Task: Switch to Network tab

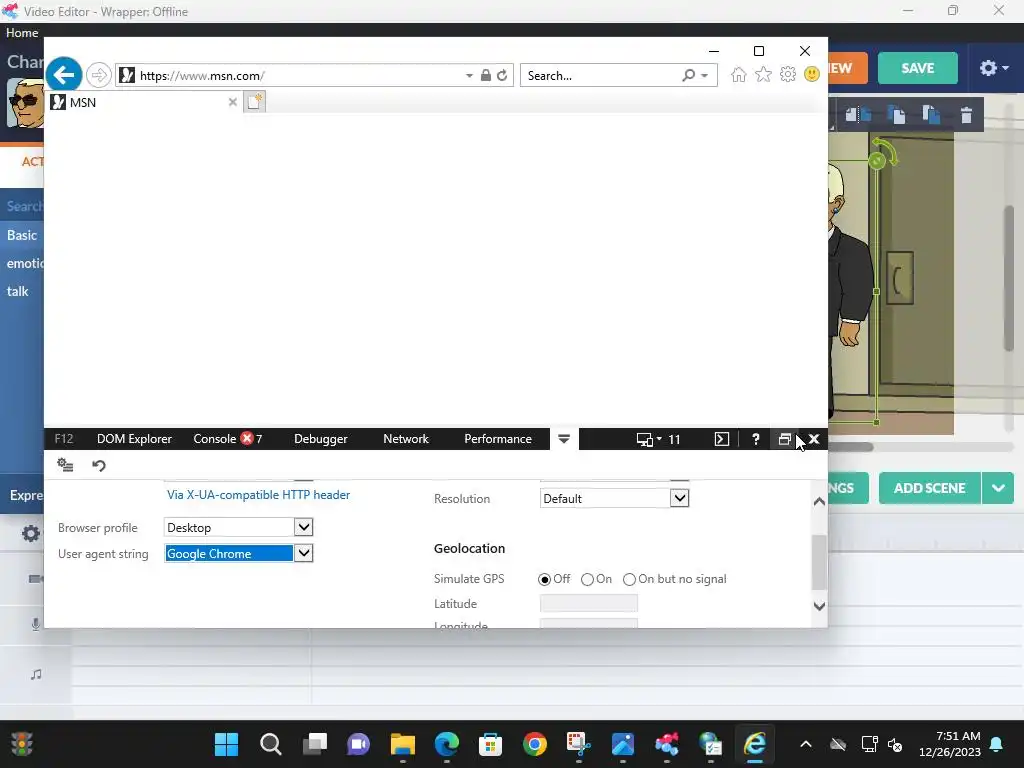Action: 406,439
